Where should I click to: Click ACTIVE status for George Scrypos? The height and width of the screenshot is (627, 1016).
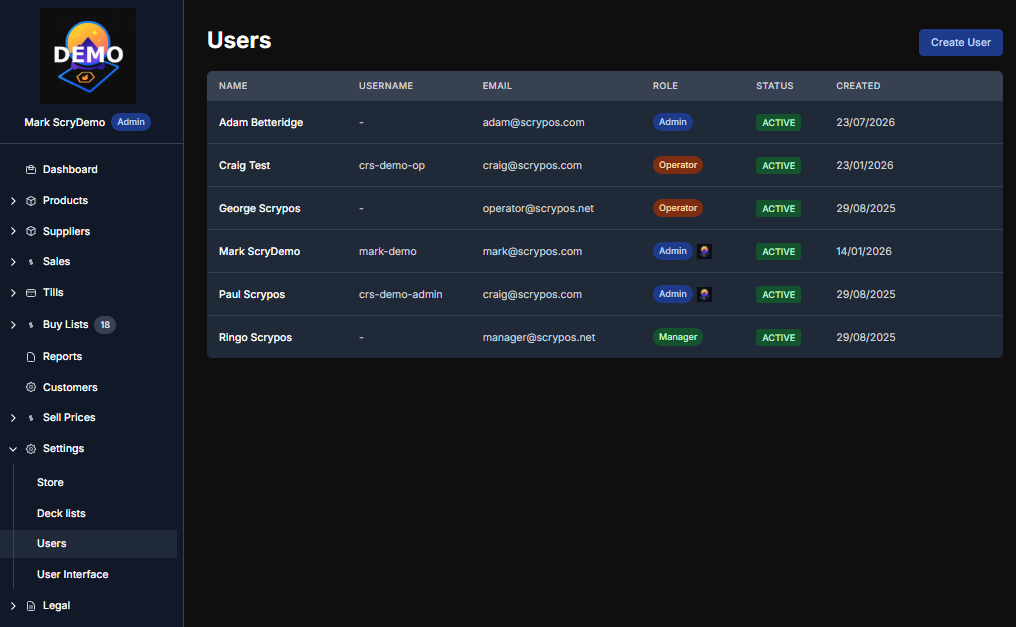click(x=778, y=209)
